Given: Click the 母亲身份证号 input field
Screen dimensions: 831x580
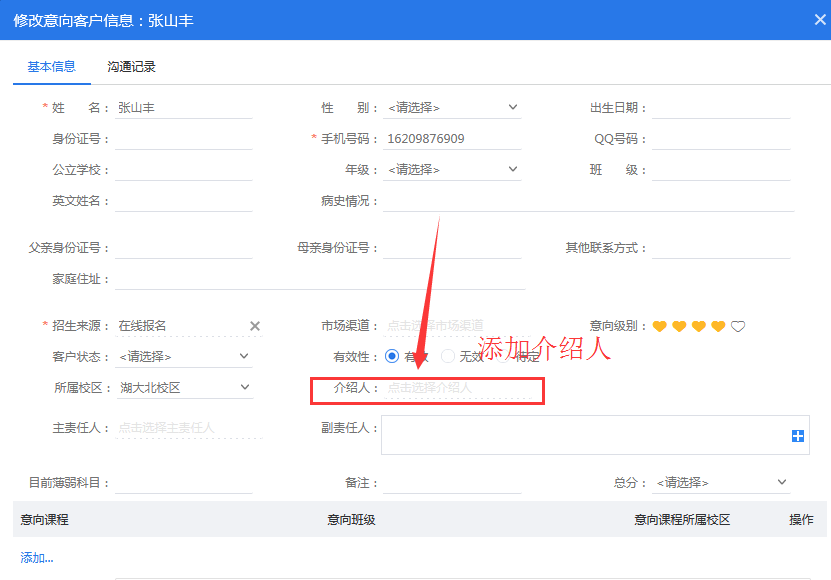Looking at the screenshot, I should (452, 248).
